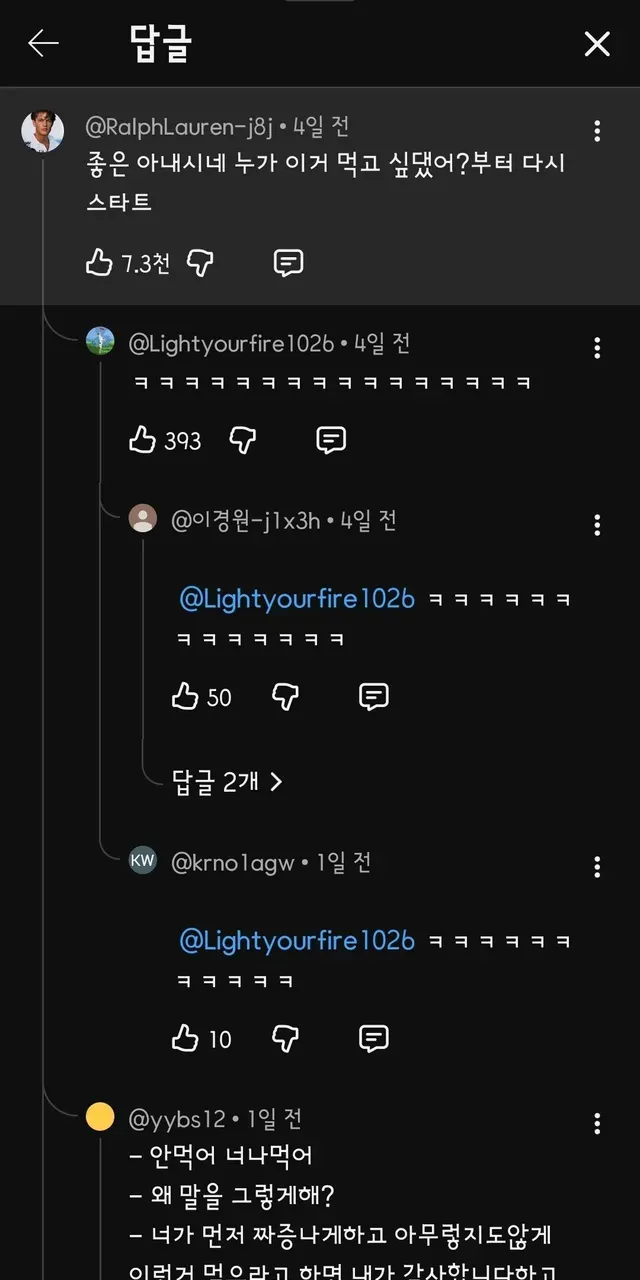The width and height of the screenshot is (640, 1280).
Task: Open options menu for @RalphLauren-j8j comment
Action: pyautogui.click(x=597, y=131)
